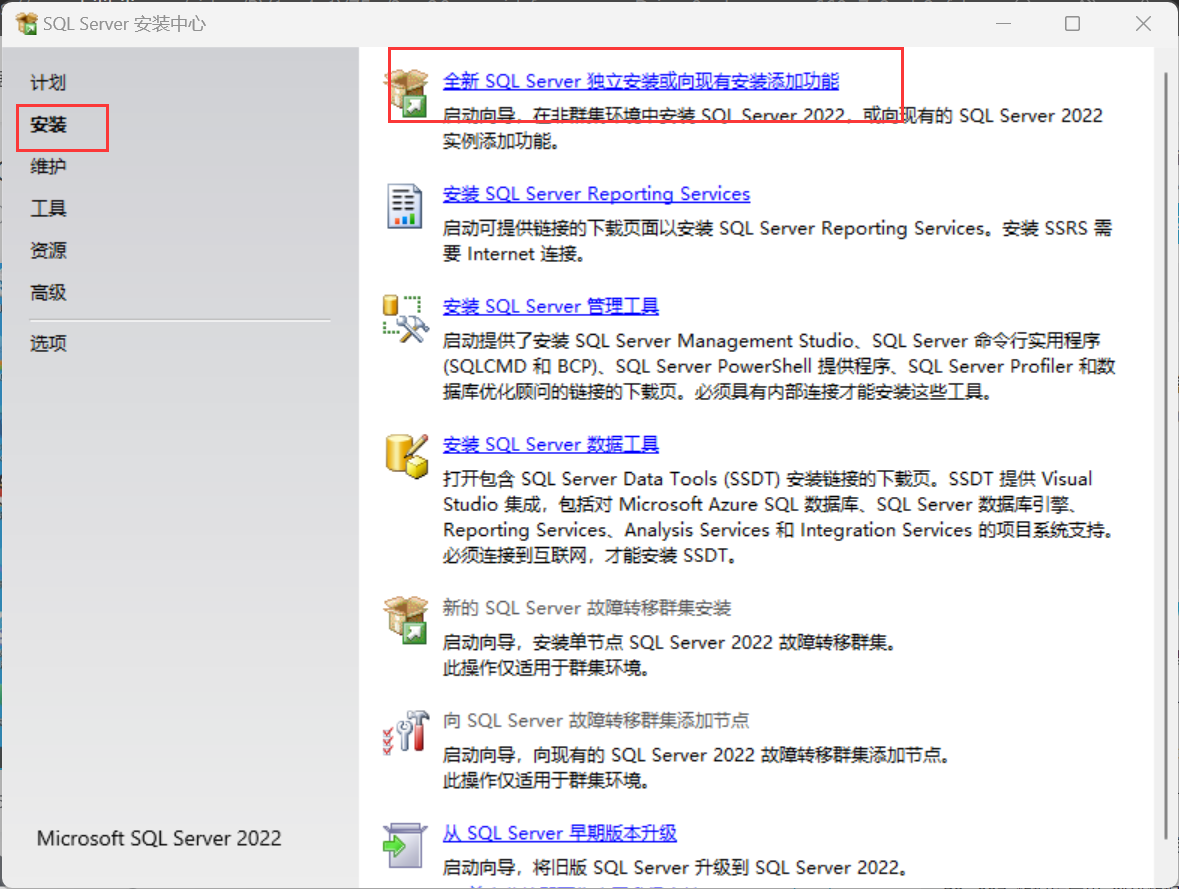
Task: Click the text 实例添加功能 under standalone install
Action: [x=500, y=141]
